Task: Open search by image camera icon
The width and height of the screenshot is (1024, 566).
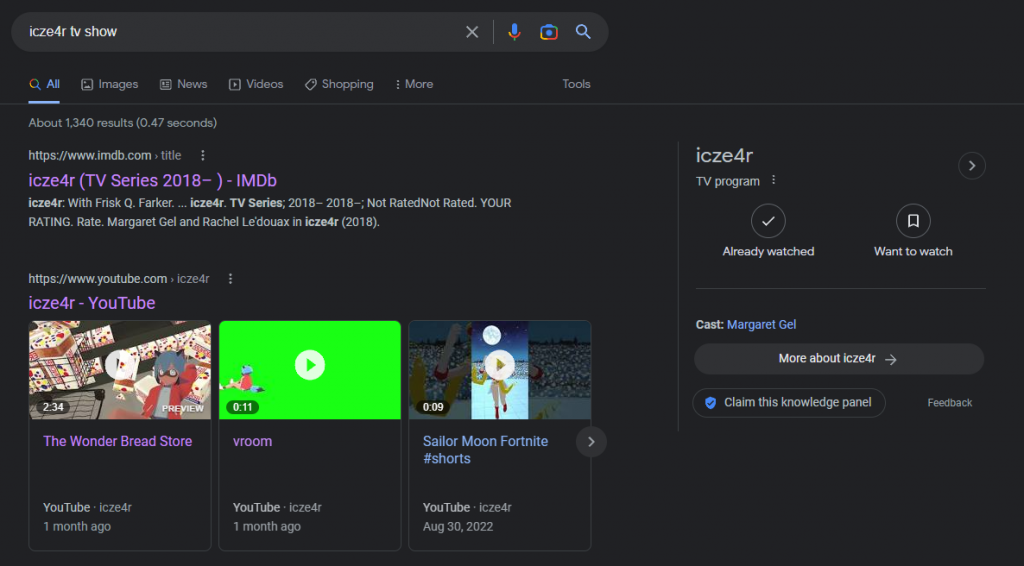Action: (x=549, y=32)
